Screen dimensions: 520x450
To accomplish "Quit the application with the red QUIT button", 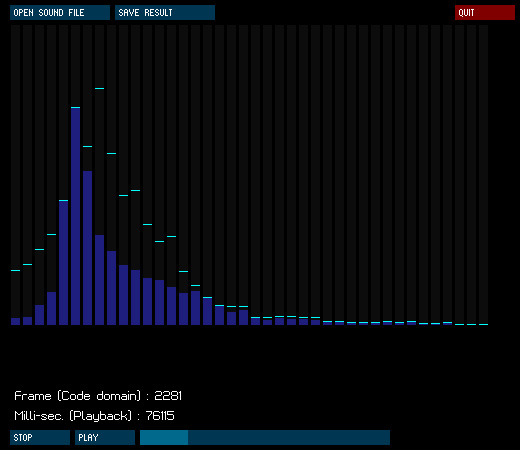I will pos(485,13).
